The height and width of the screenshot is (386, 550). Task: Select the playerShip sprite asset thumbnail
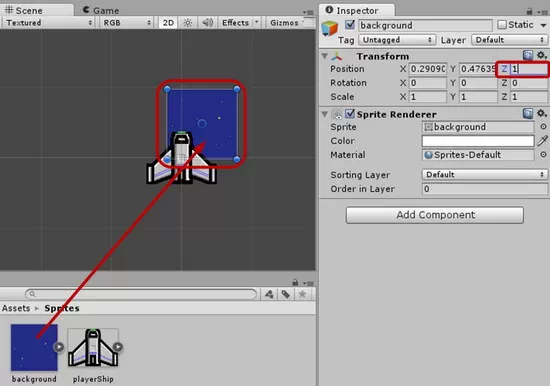pos(92,347)
